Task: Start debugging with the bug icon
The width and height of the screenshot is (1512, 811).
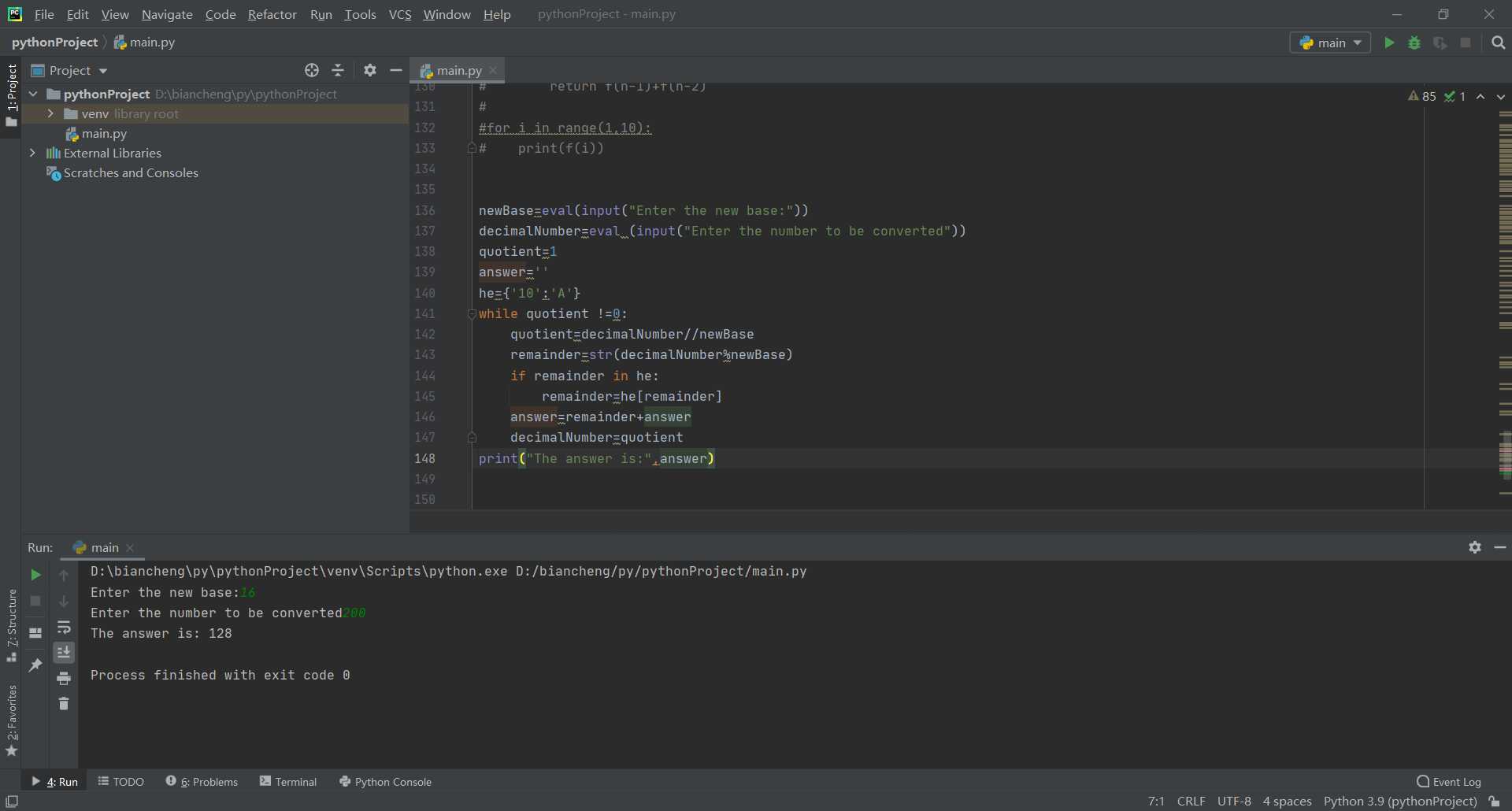Action: coord(1414,43)
